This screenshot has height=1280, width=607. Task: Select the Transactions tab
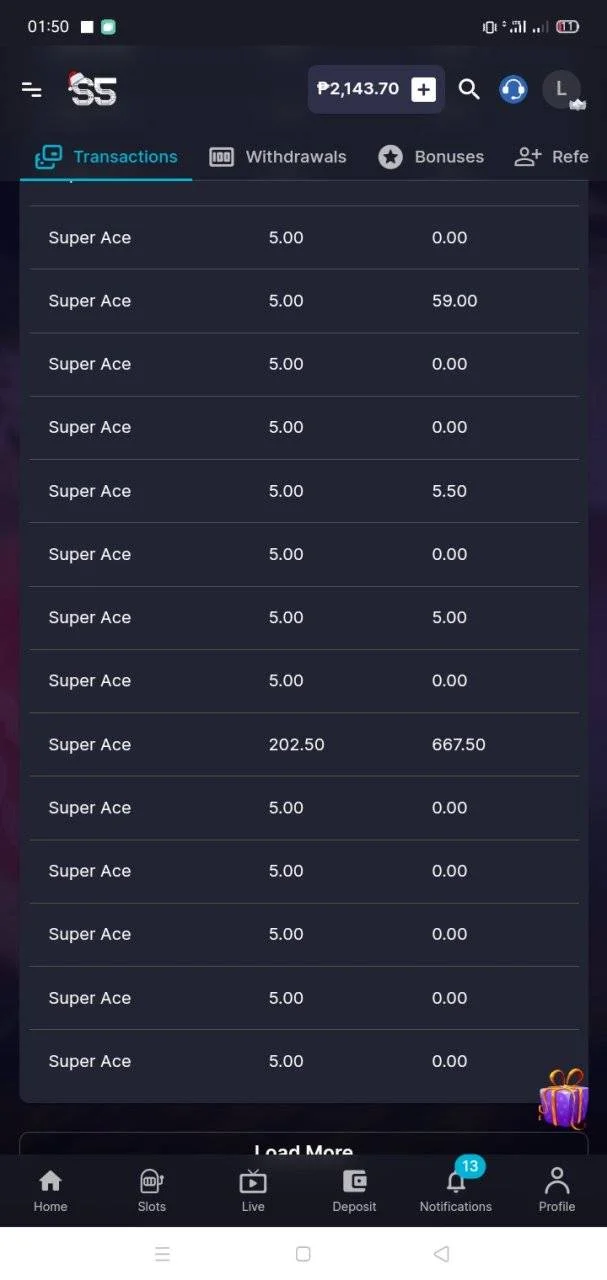point(106,157)
